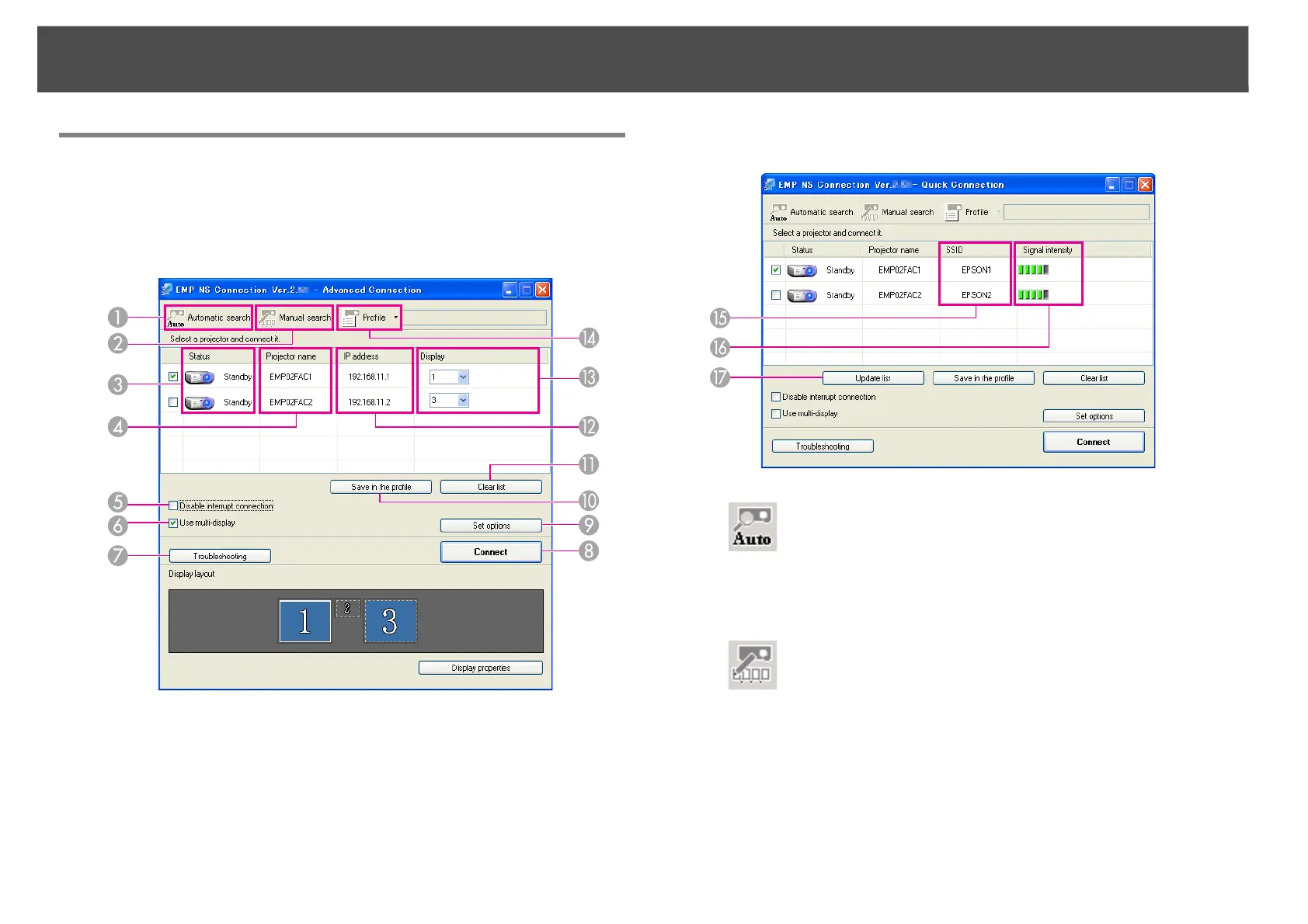The height and width of the screenshot is (924, 1308).
Task: Open Troubleshooting in Quick Connection window
Action: coord(823,446)
